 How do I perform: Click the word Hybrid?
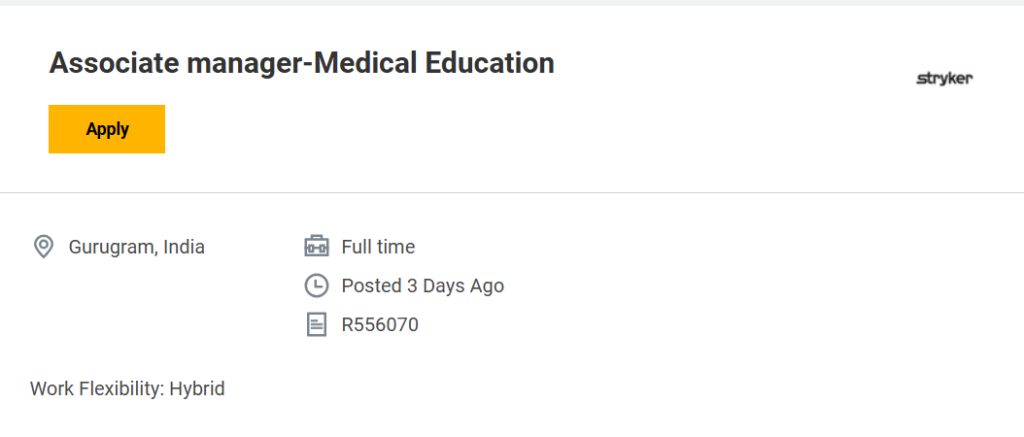197,388
